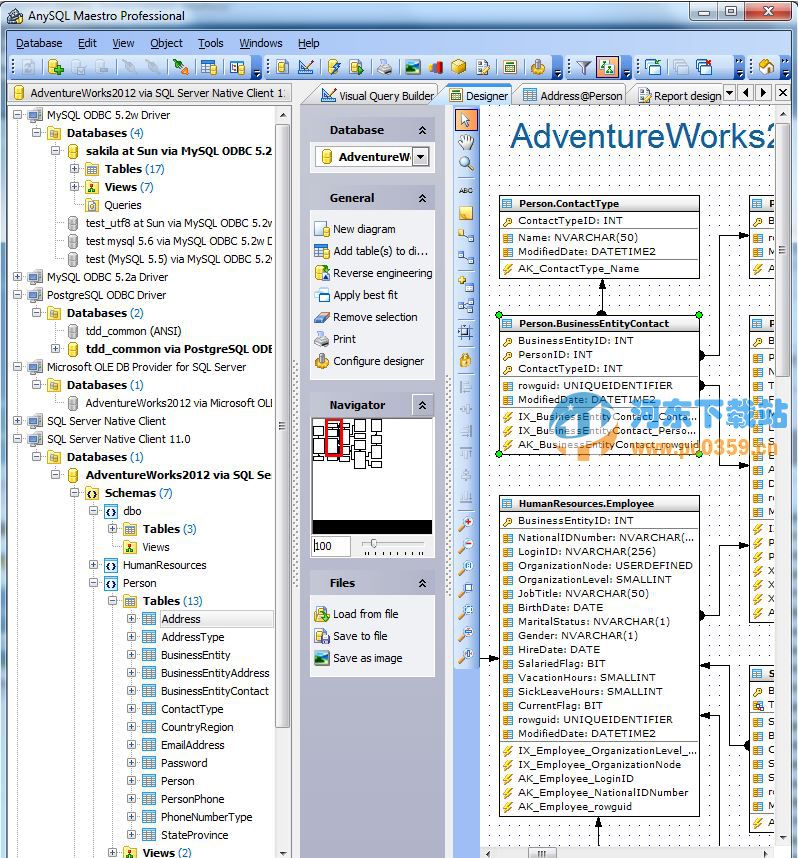
Task: Click the Navigator zoom slider handle
Action: 374,543
